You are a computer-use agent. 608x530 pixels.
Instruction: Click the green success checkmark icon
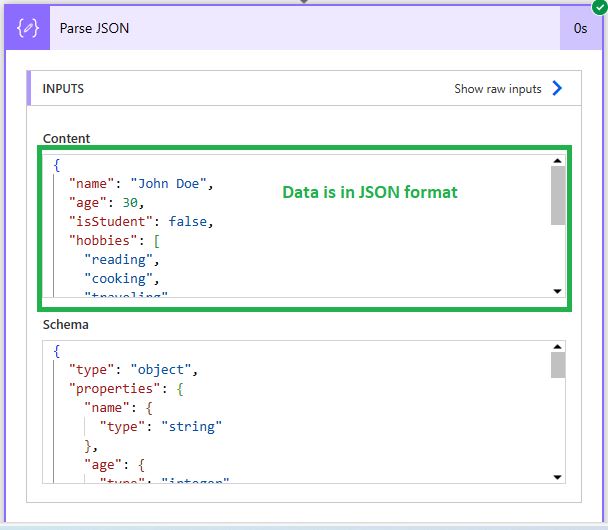599,8
